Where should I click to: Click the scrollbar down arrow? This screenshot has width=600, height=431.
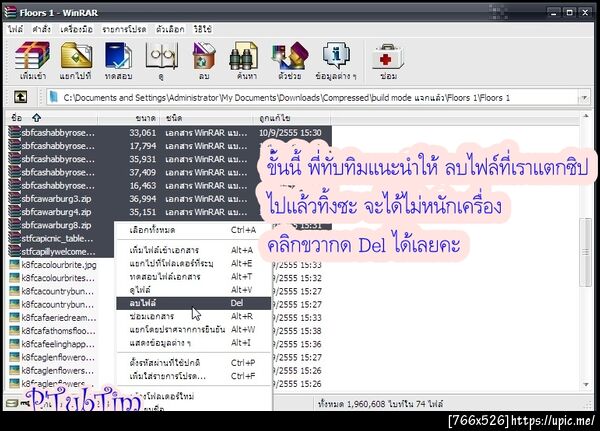point(586,384)
